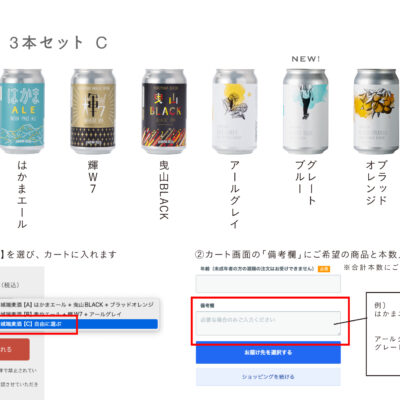Click the age input field above 備考欄
This screenshot has height=400, width=400.
pyautogui.click(x=268, y=284)
